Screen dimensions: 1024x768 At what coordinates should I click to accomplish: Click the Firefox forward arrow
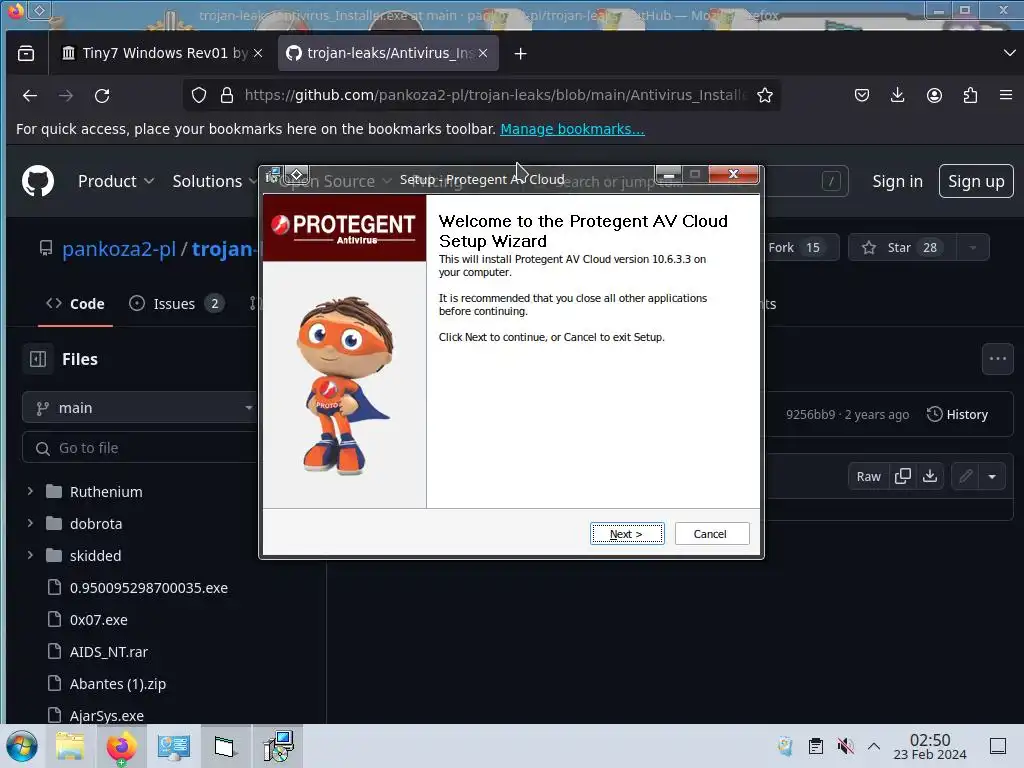pos(66,95)
